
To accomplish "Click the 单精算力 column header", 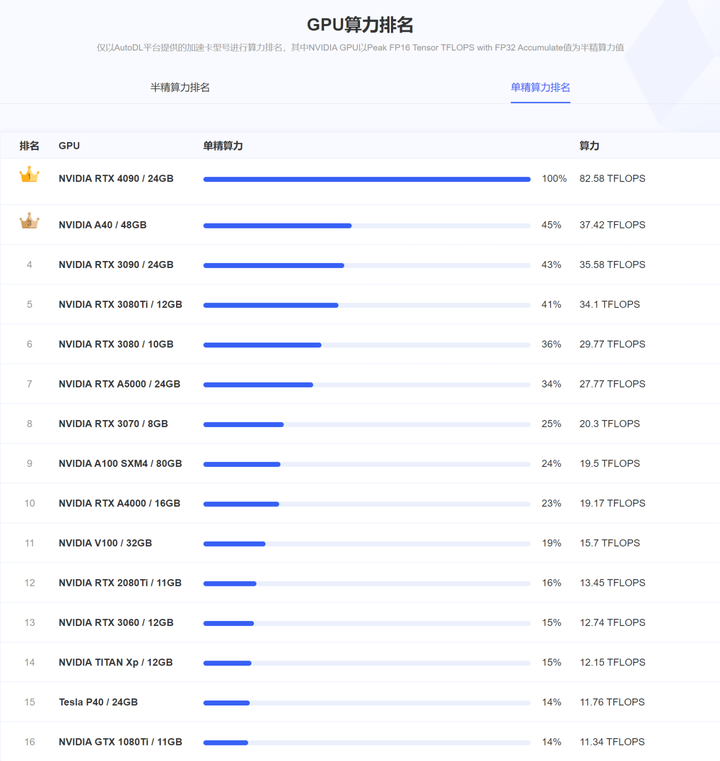I will [x=223, y=146].
